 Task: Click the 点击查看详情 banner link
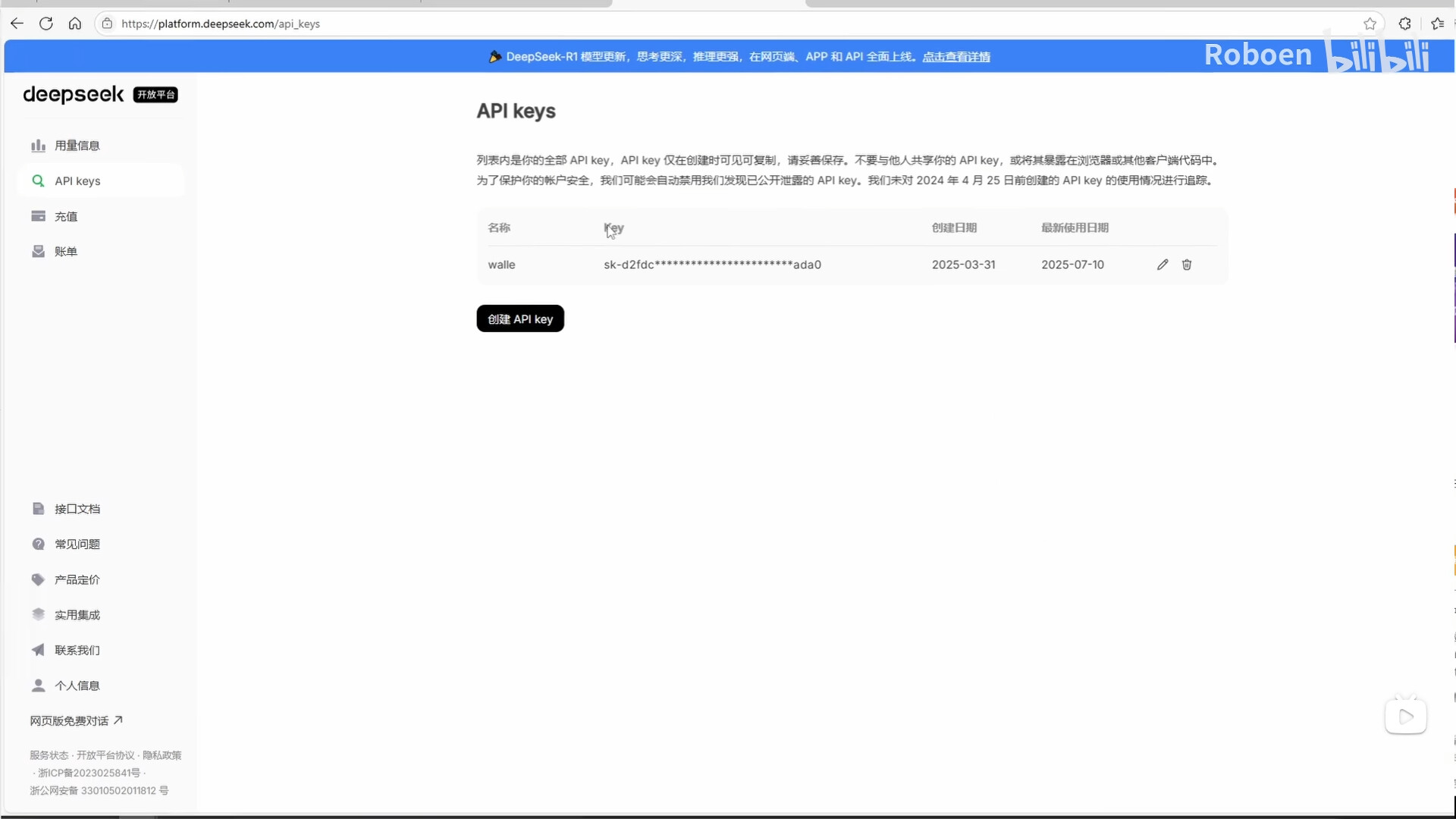955,57
